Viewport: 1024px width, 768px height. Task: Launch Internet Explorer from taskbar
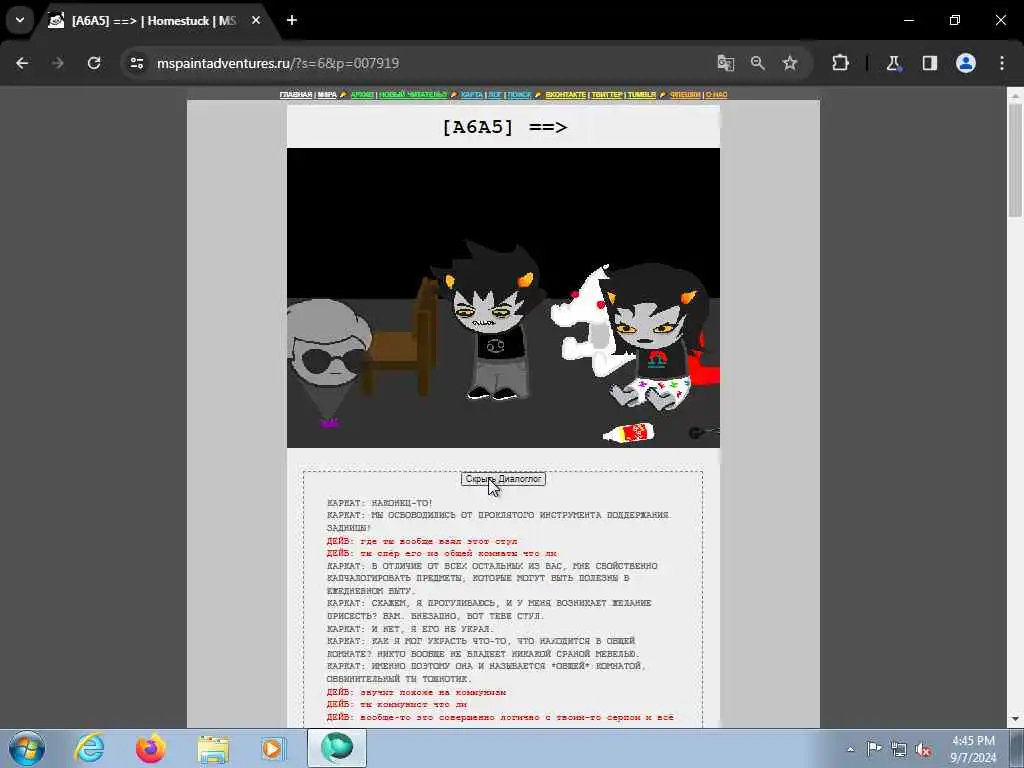click(x=89, y=748)
